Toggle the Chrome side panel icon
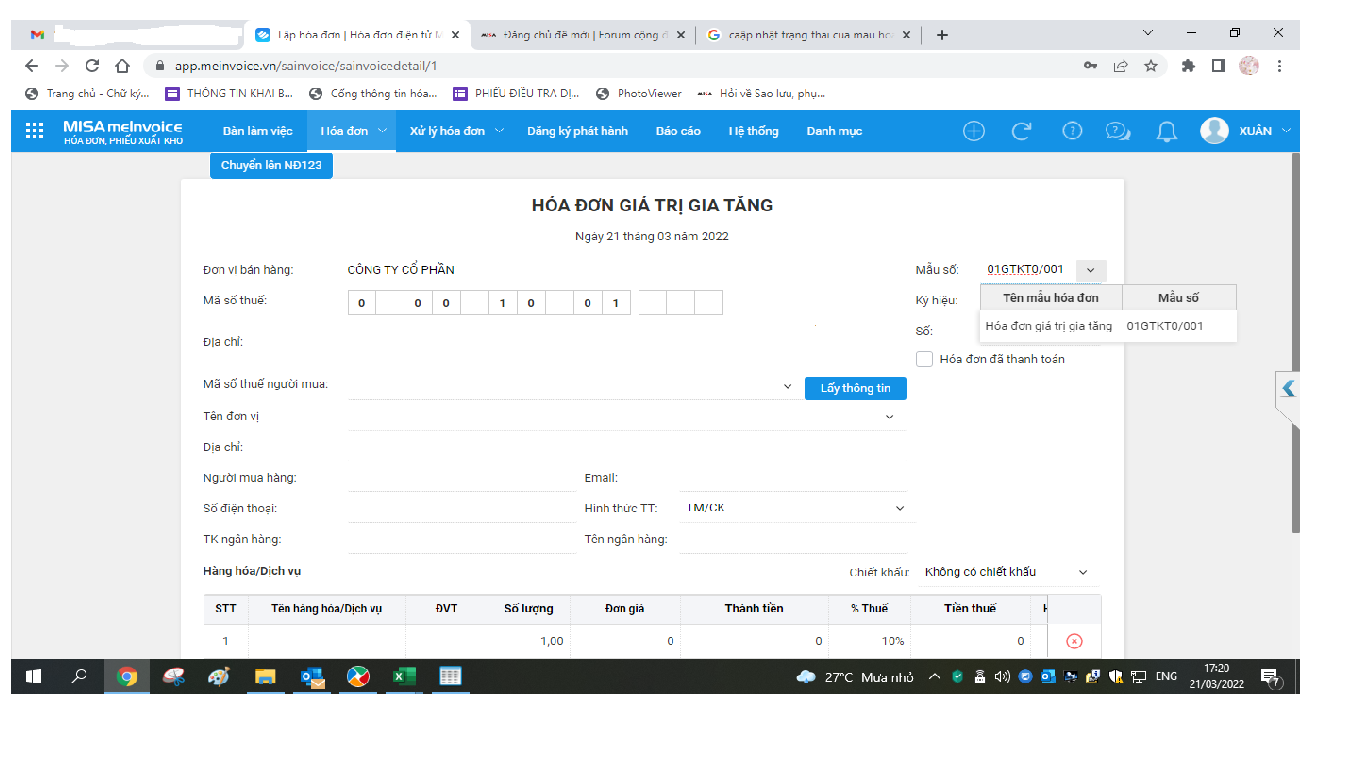Image resolution: width=1366 pixels, height=768 pixels. pos(1218,66)
